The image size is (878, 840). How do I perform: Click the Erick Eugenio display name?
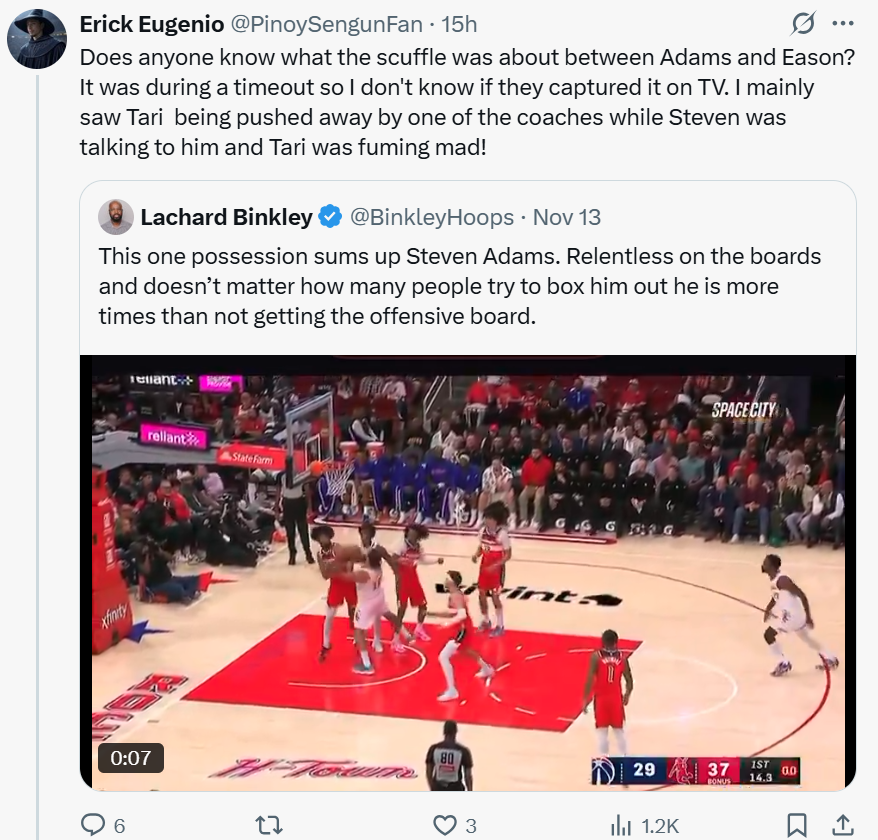(151, 23)
